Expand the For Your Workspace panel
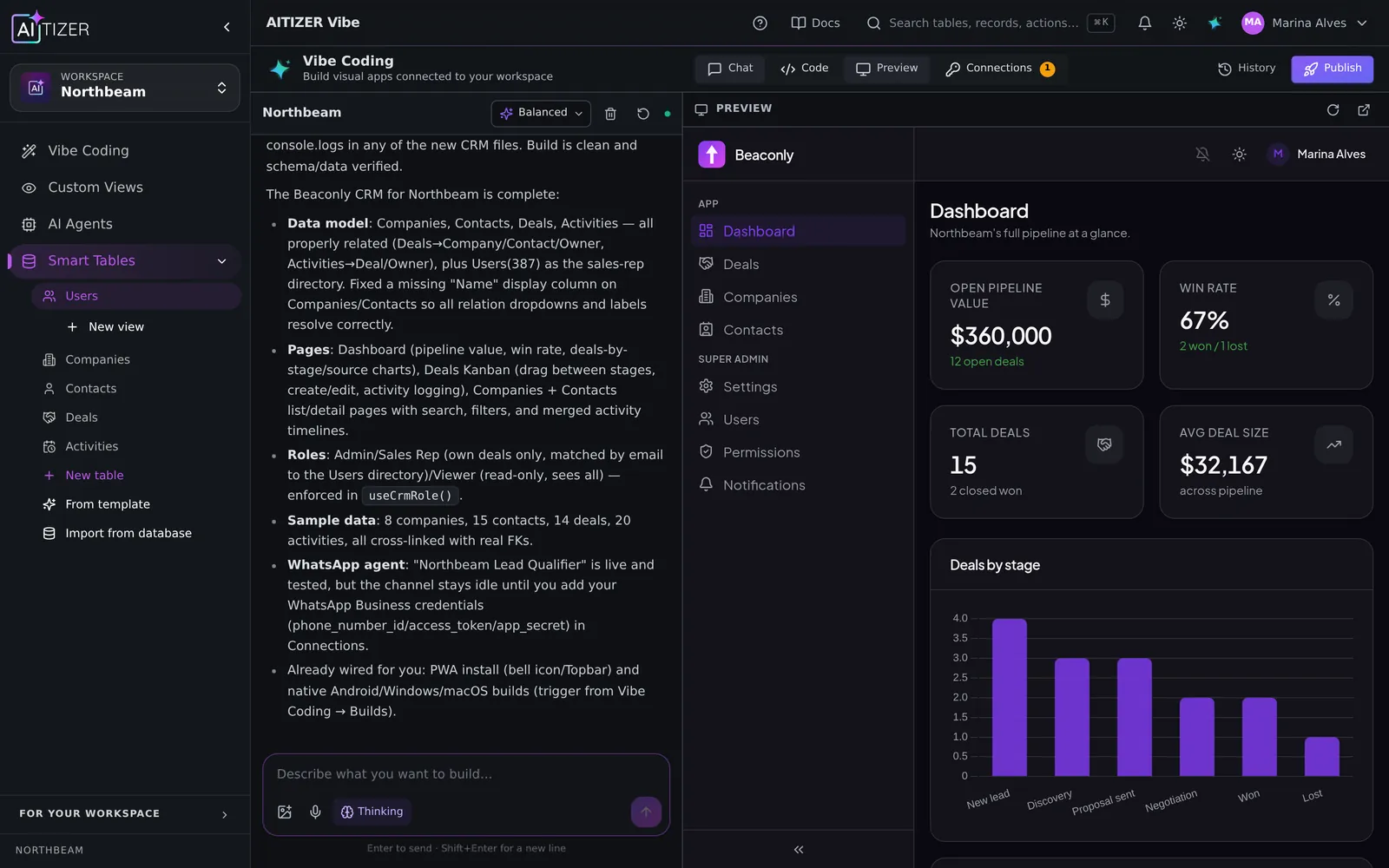Screen dimensions: 1389x868 [x=125, y=814]
